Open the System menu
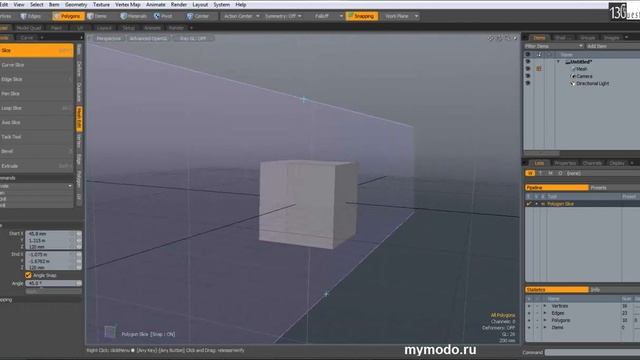The height and width of the screenshot is (360, 640). pos(222,4)
